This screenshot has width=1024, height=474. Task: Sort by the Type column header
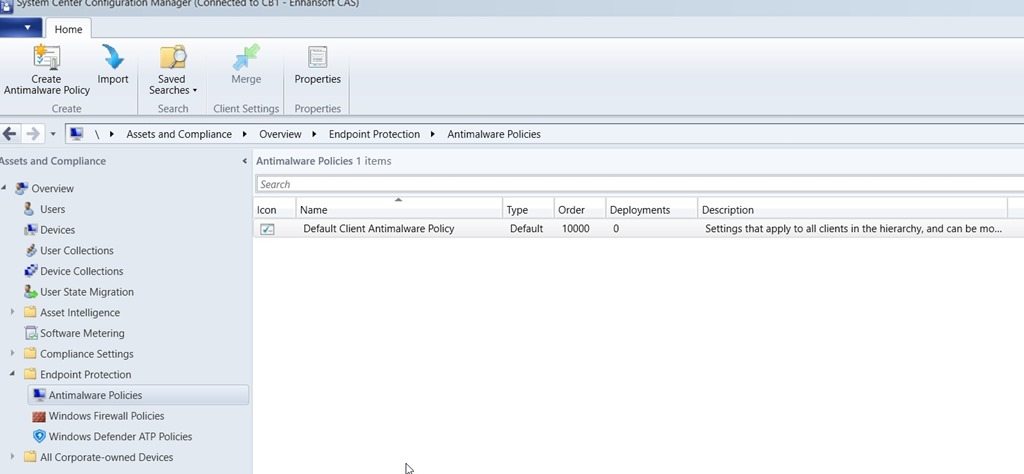click(528, 210)
